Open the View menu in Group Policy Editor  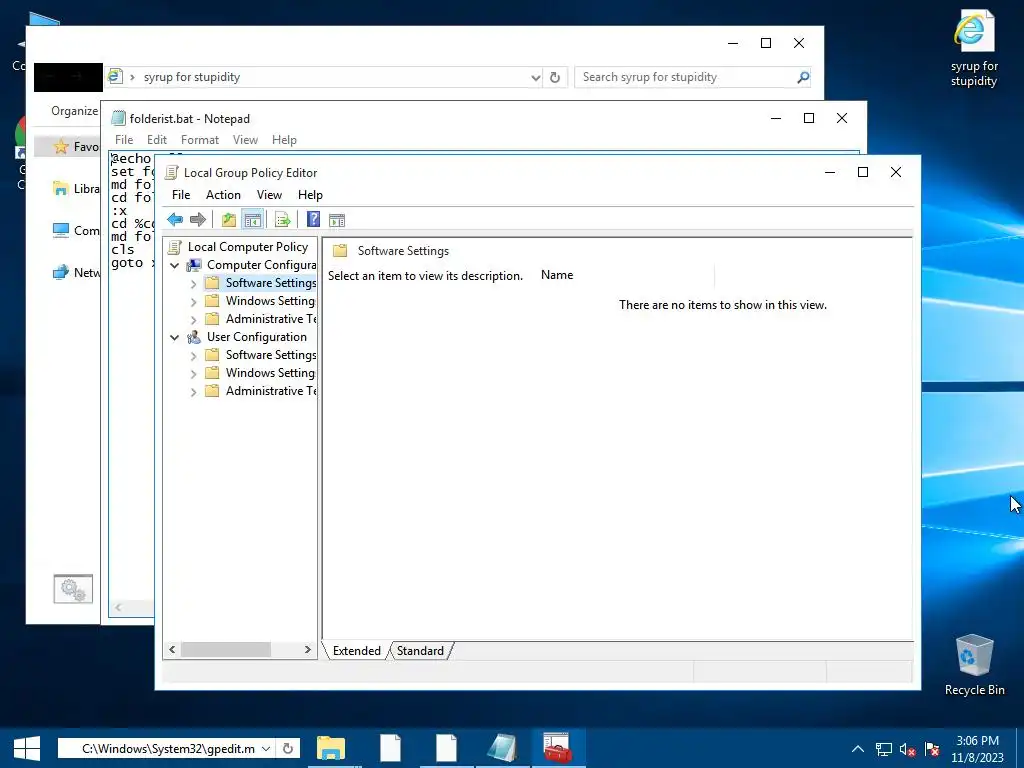[269, 195]
